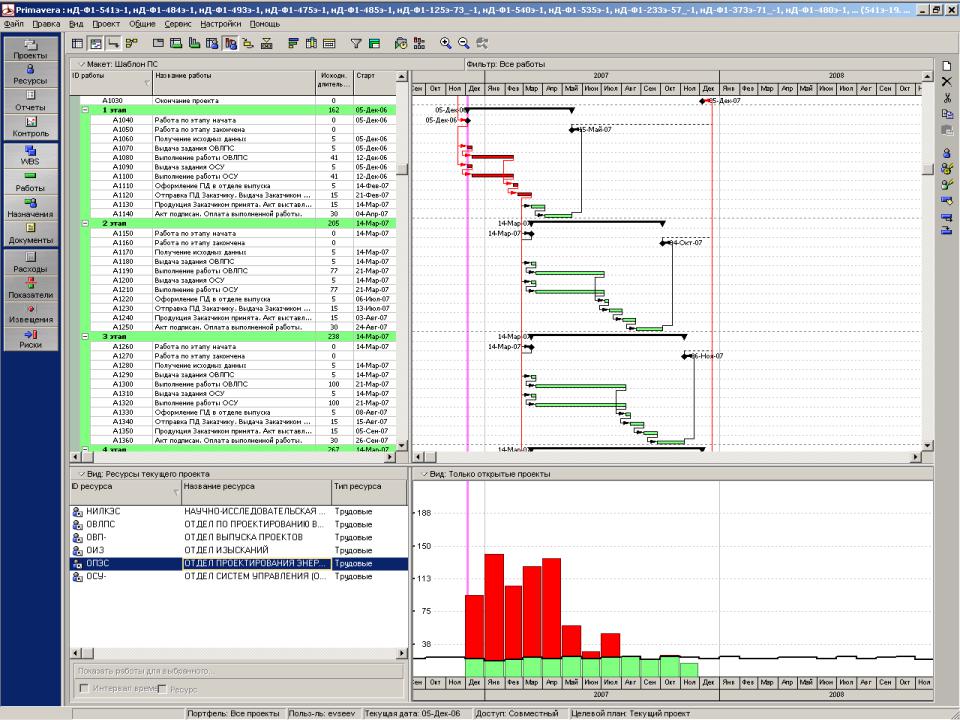Select the ОИЗ resource row
960x720 pixels.
[239, 550]
